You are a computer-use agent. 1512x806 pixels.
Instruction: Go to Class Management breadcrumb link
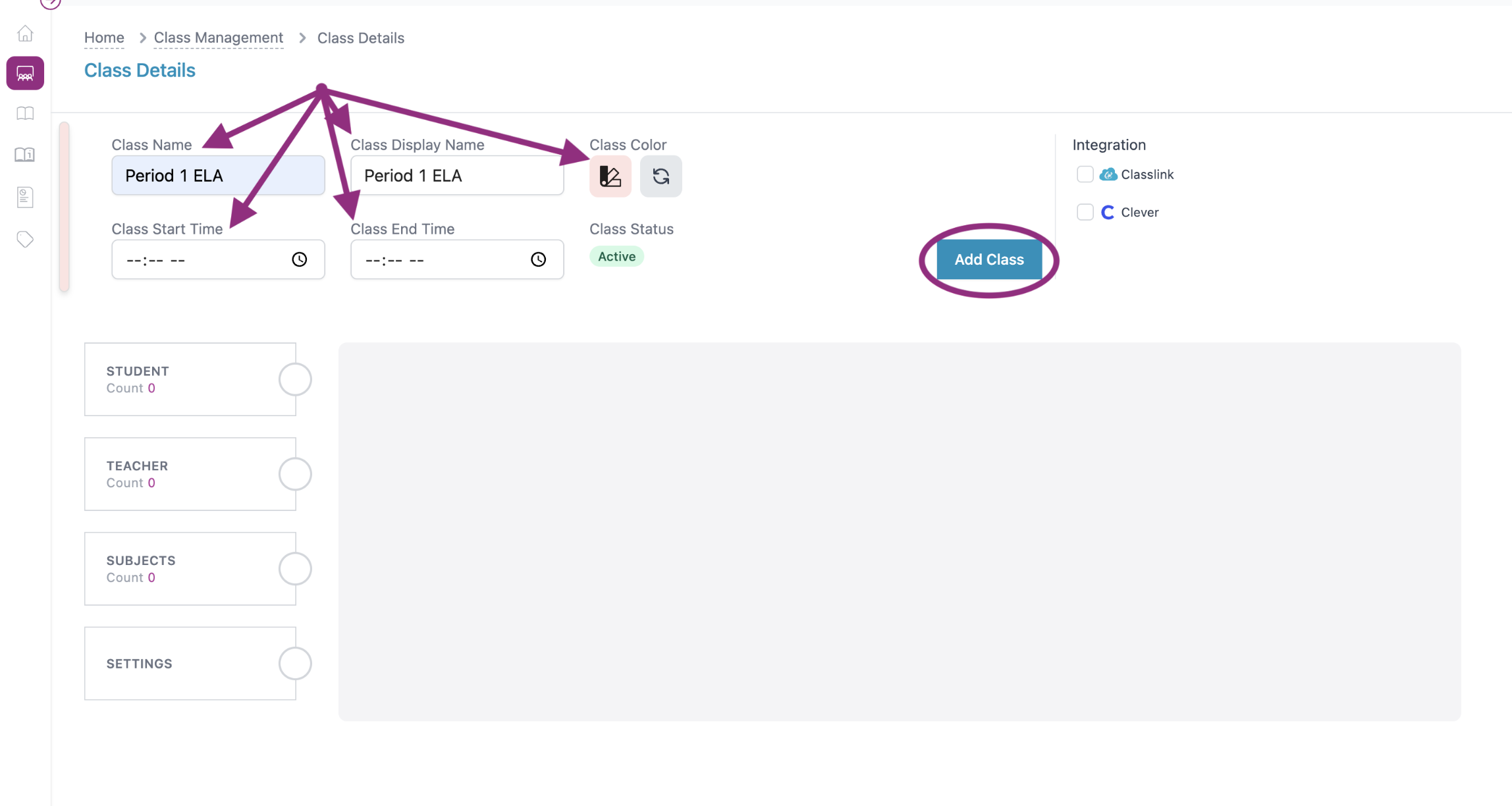(x=219, y=38)
